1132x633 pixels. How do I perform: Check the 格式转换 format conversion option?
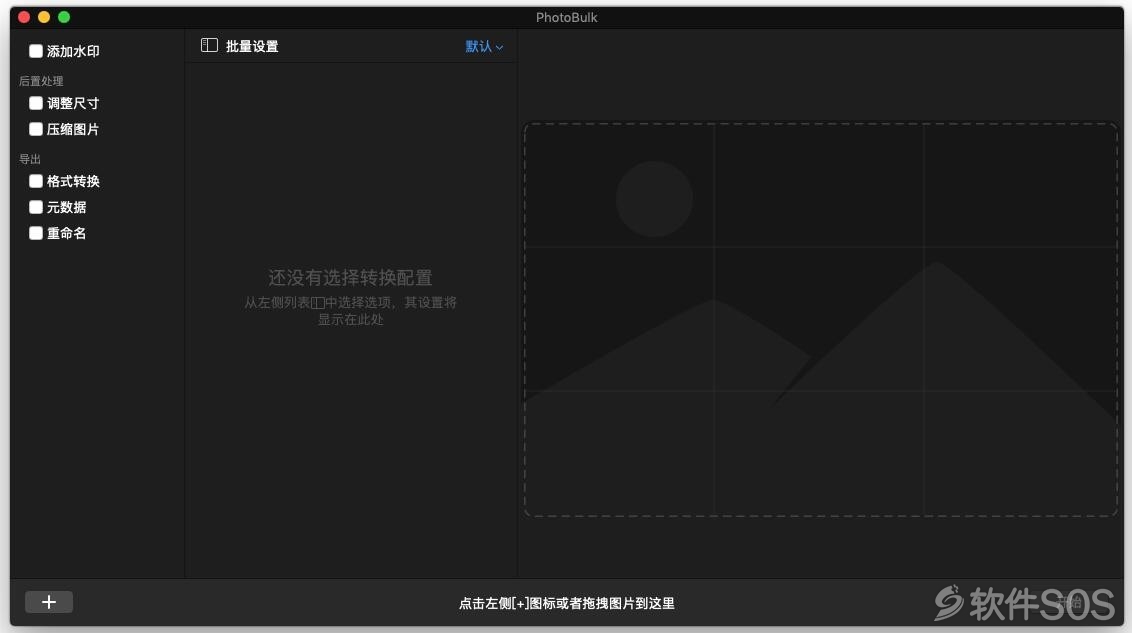click(35, 181)
